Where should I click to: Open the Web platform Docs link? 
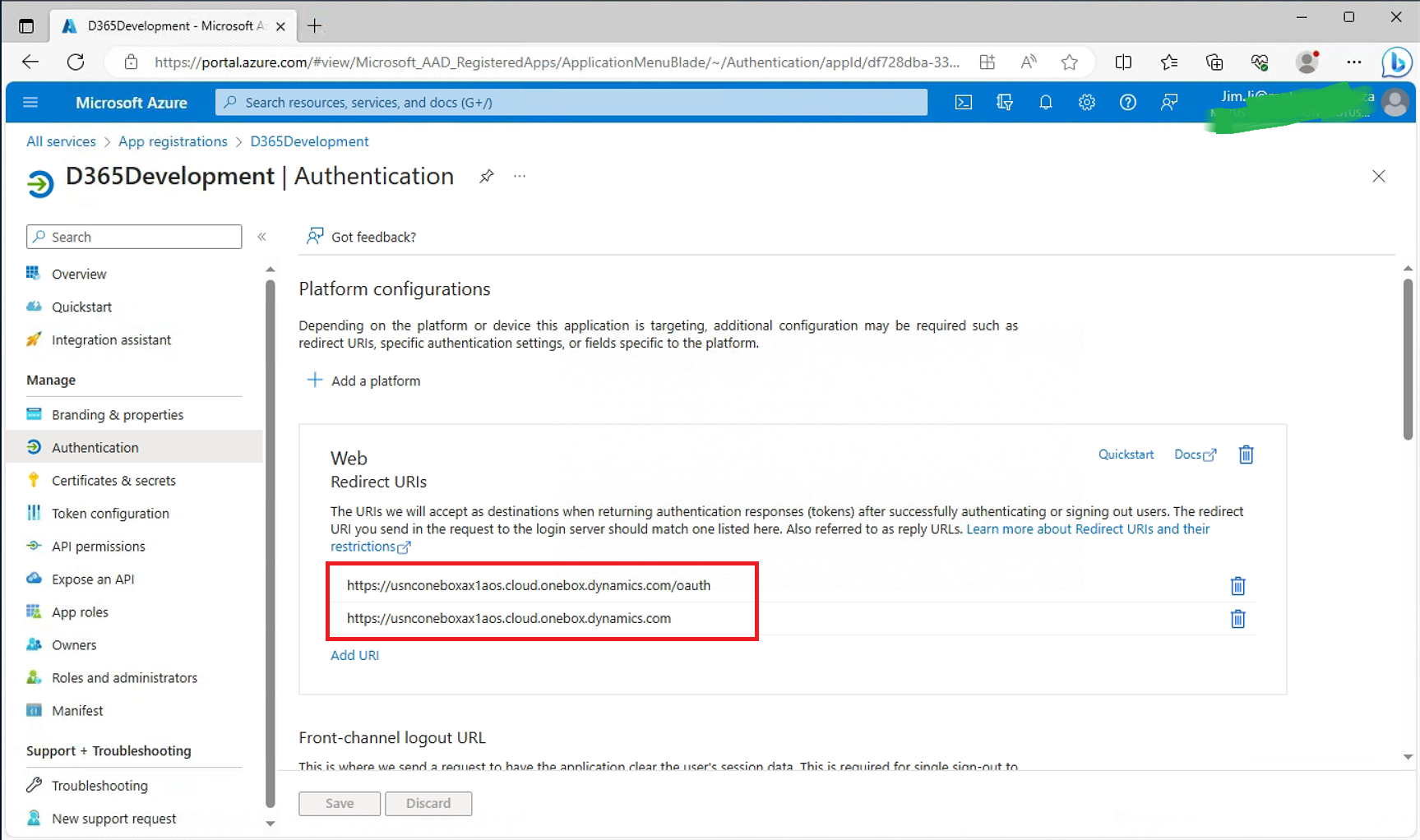[1195, 455]
